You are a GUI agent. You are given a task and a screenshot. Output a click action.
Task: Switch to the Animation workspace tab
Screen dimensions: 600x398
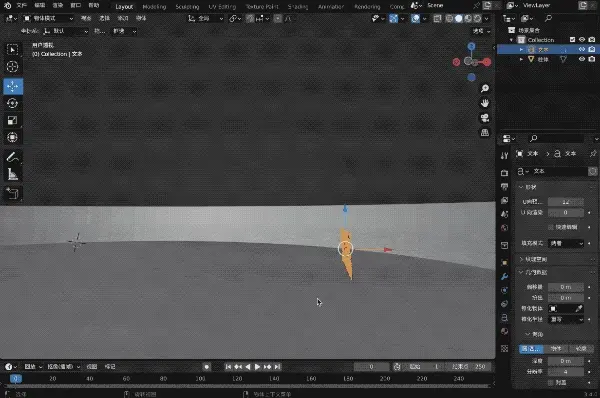pyautogui.click(x=331, y=7)
